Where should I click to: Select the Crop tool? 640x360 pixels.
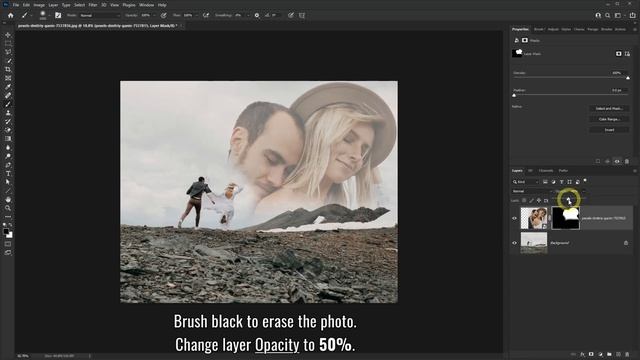click(x=8, y=69)
